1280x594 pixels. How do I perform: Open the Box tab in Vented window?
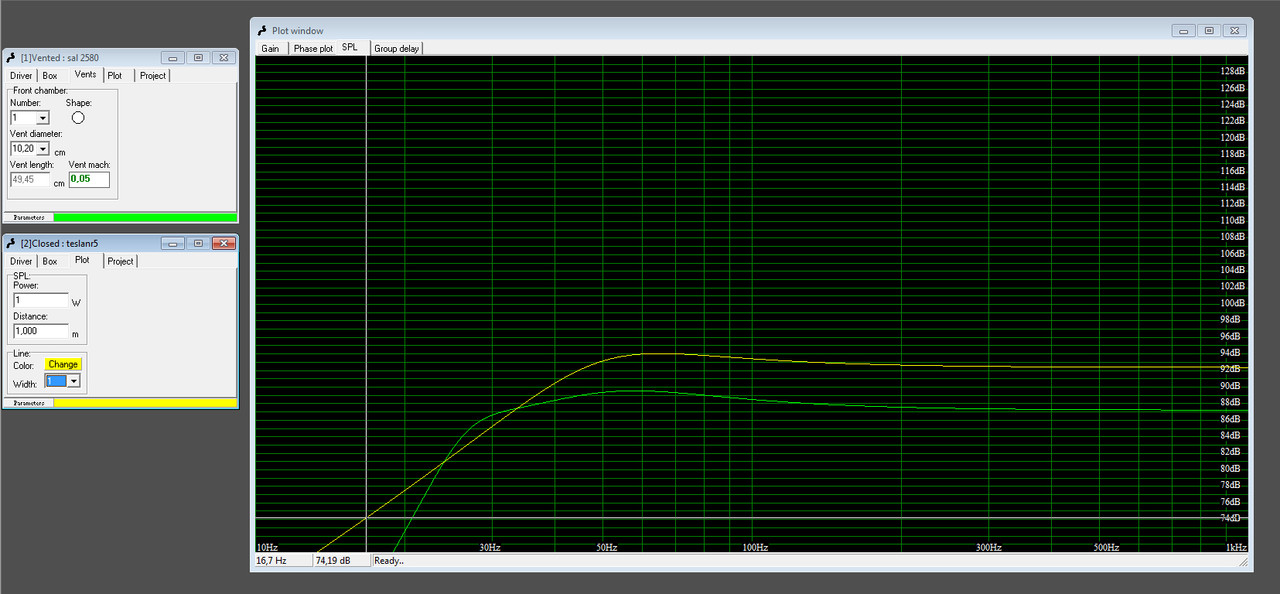[50, 75]
